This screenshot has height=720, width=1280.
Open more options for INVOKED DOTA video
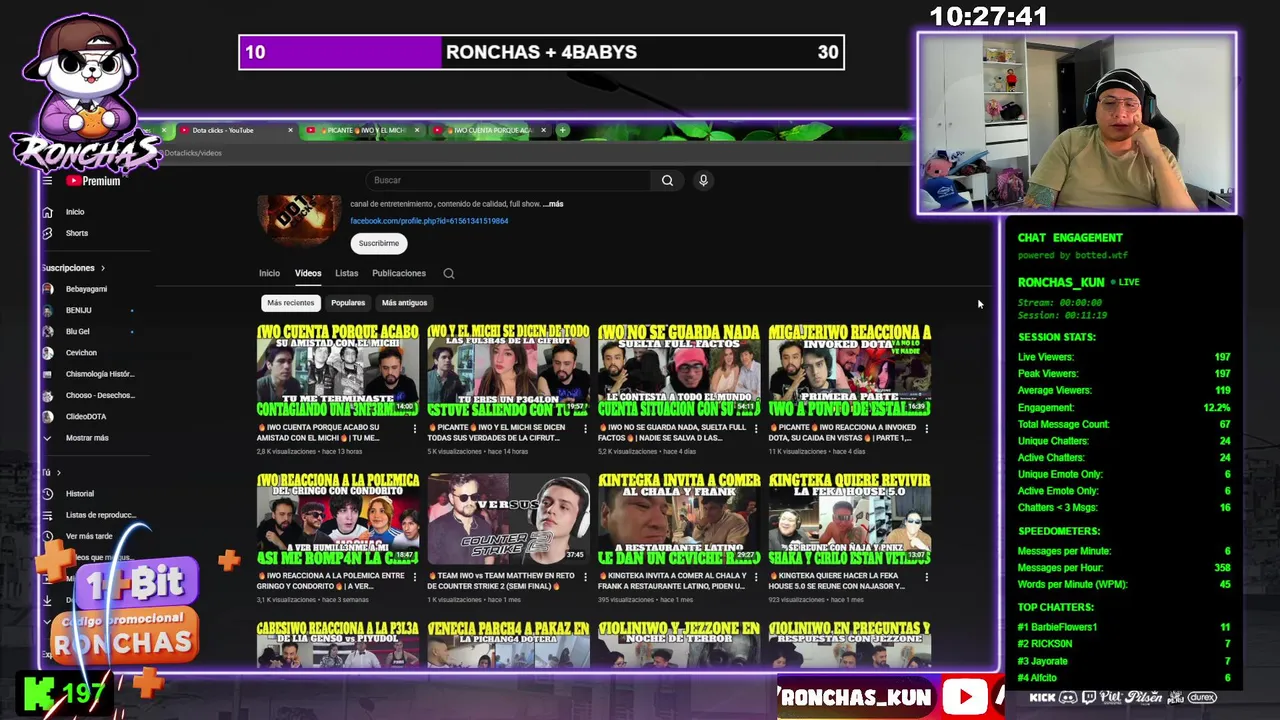click(x=926, y=429)
